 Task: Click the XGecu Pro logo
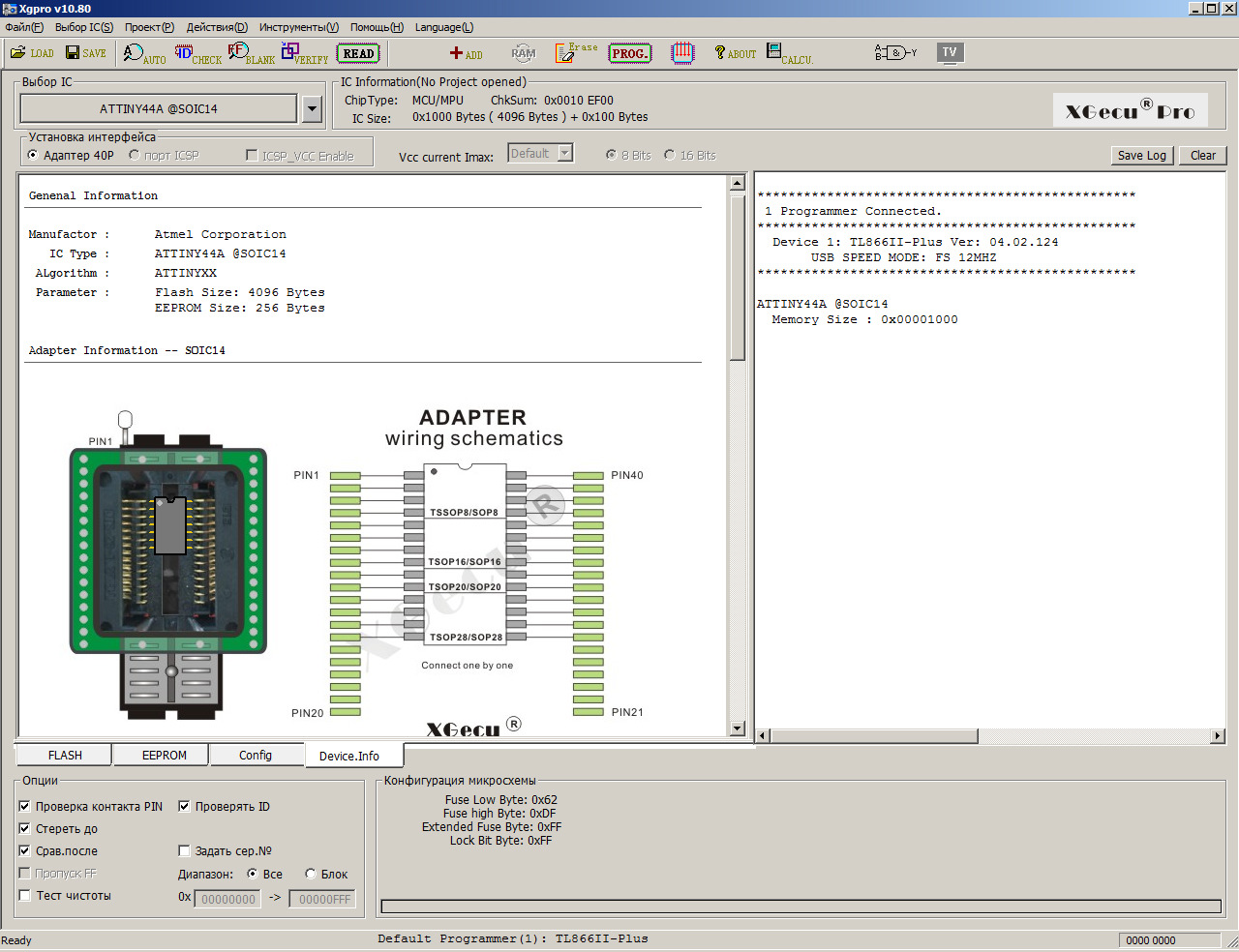tap(1130, 110)
